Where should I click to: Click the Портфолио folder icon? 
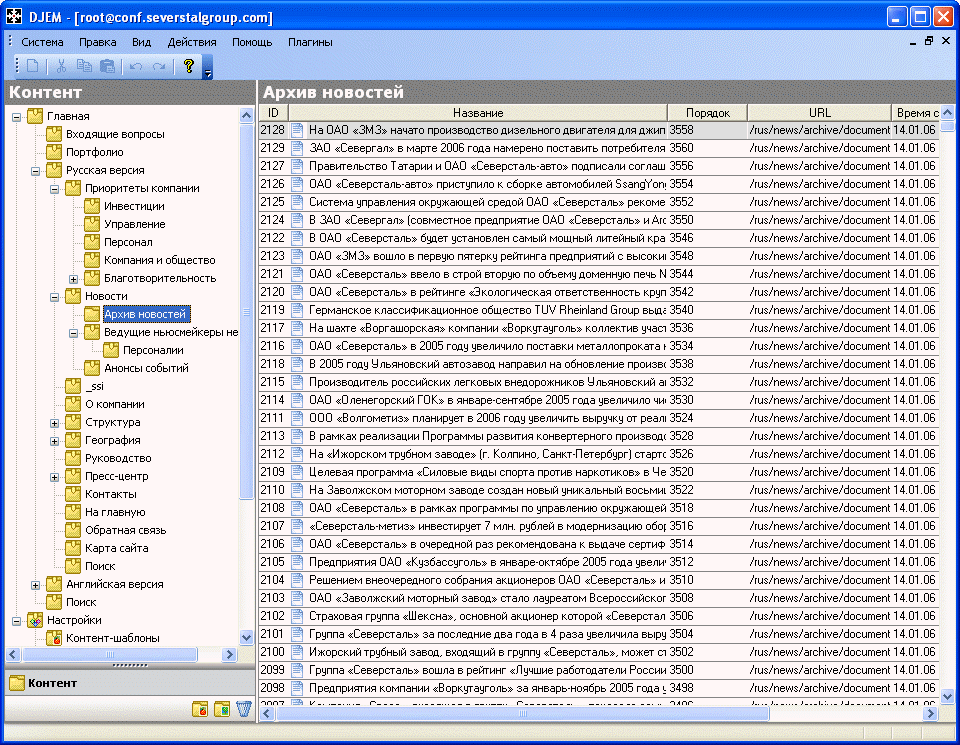(54, 152)
